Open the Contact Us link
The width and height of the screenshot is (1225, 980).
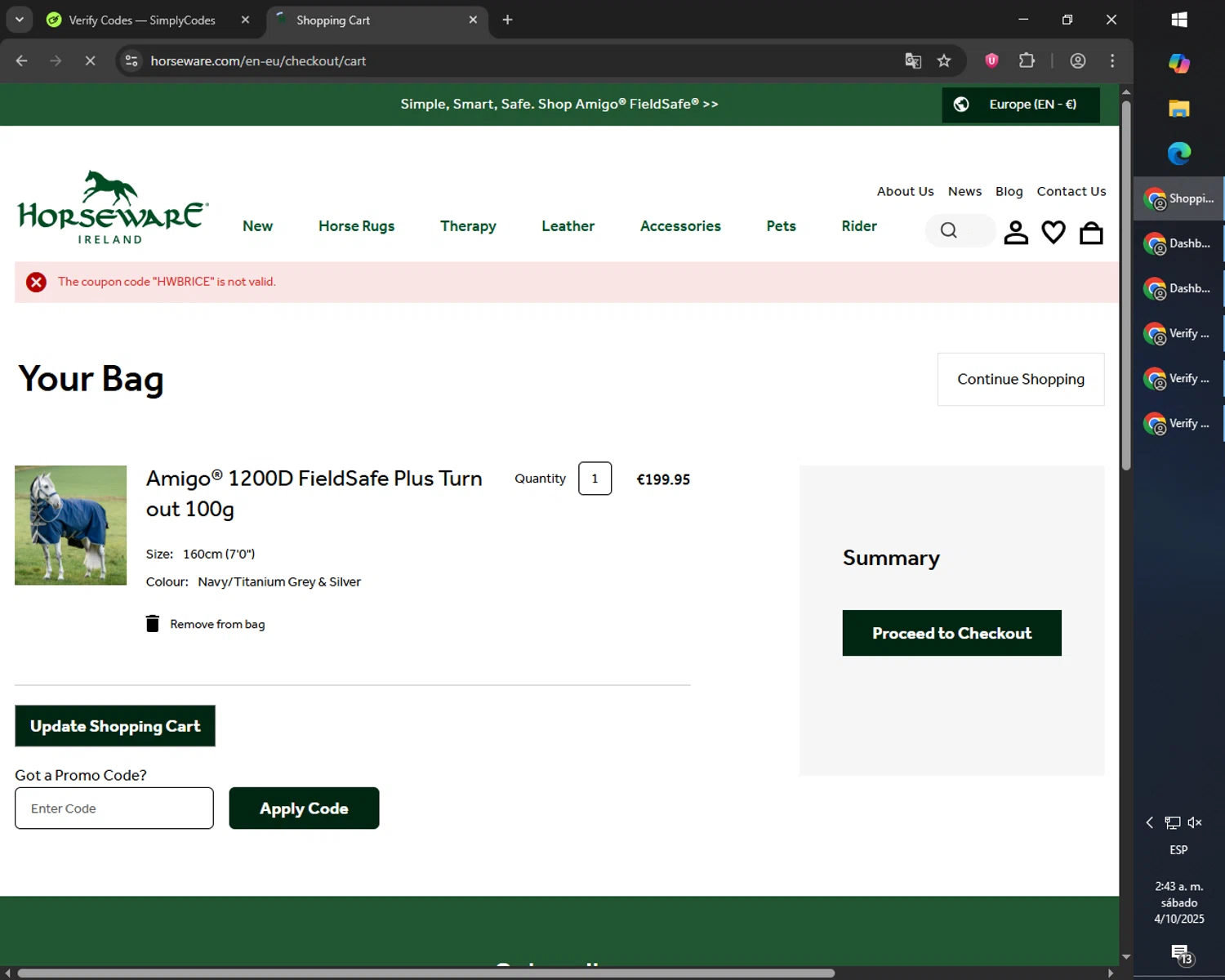coord(1071,191)
